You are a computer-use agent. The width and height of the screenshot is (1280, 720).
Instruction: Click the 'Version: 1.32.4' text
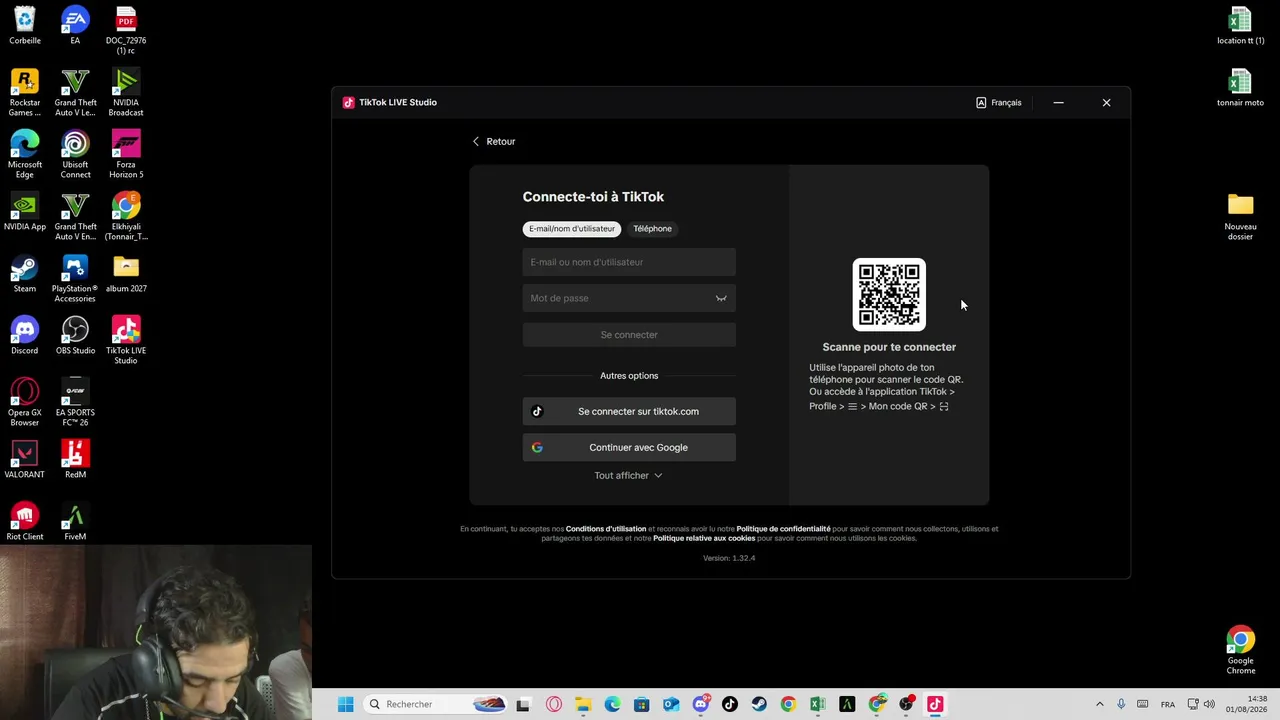(x=729, y=558)
